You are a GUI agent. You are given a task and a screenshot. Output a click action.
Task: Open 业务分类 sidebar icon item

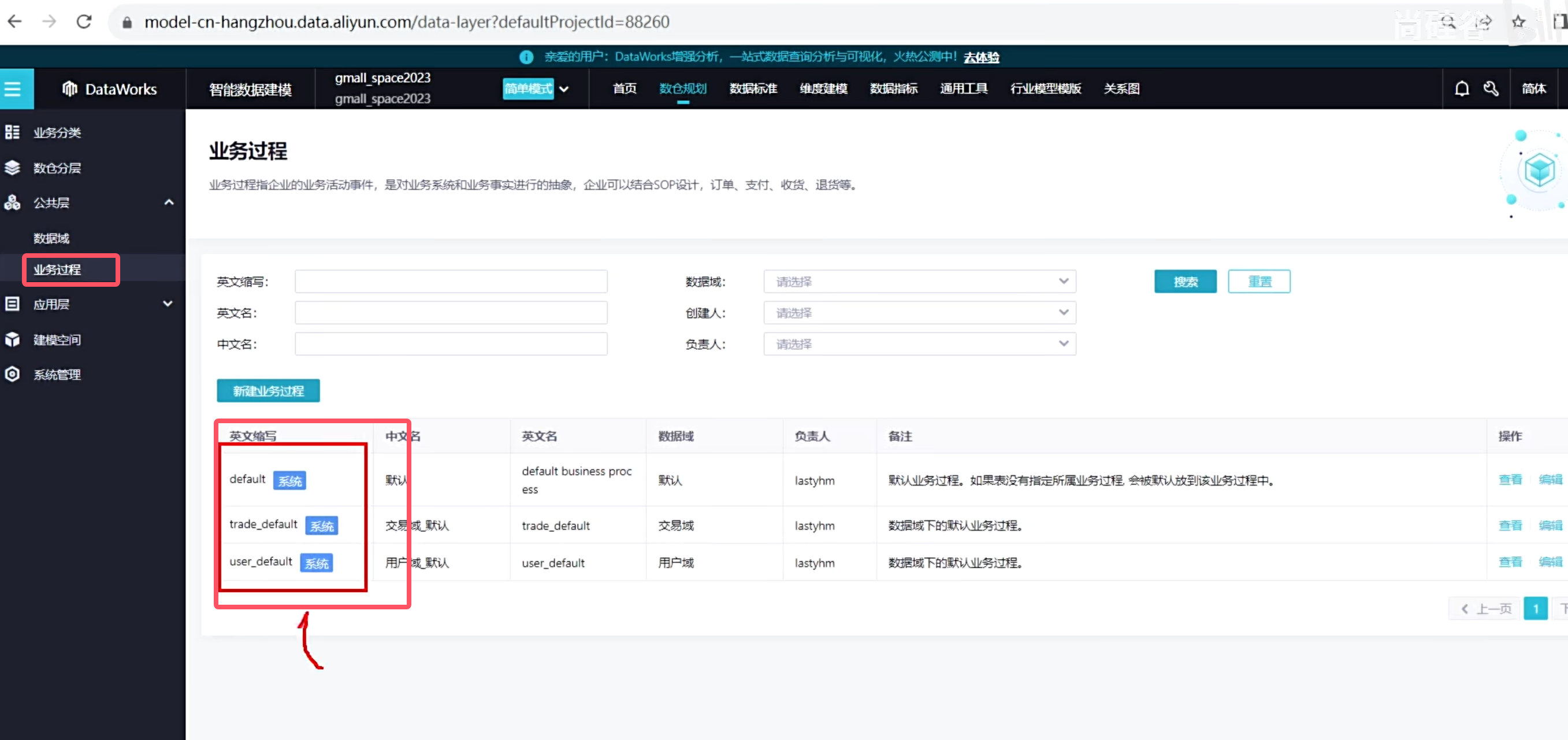point(57,132)
